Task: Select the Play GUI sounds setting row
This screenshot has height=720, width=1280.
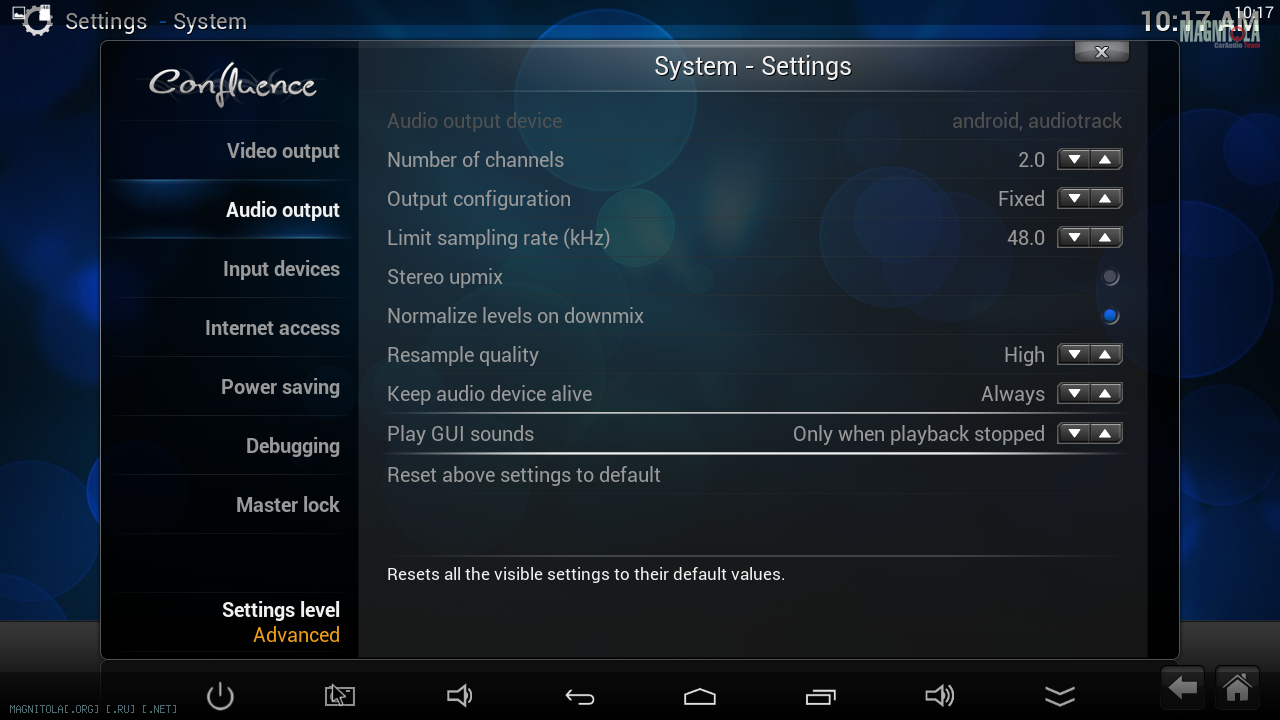Action: click(755, 434)
